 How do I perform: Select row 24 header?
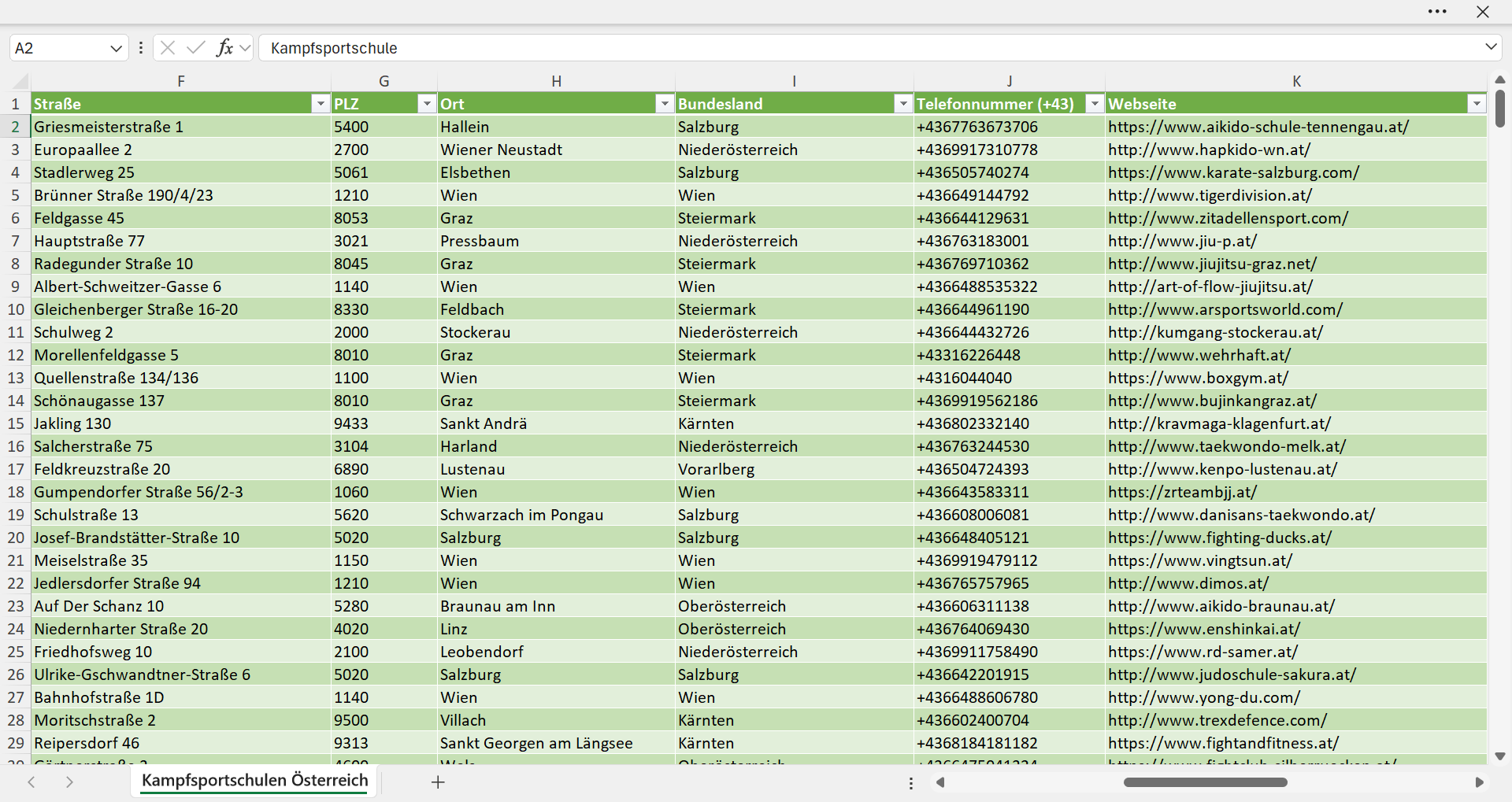pyautogui.click(x=15, y=629)
